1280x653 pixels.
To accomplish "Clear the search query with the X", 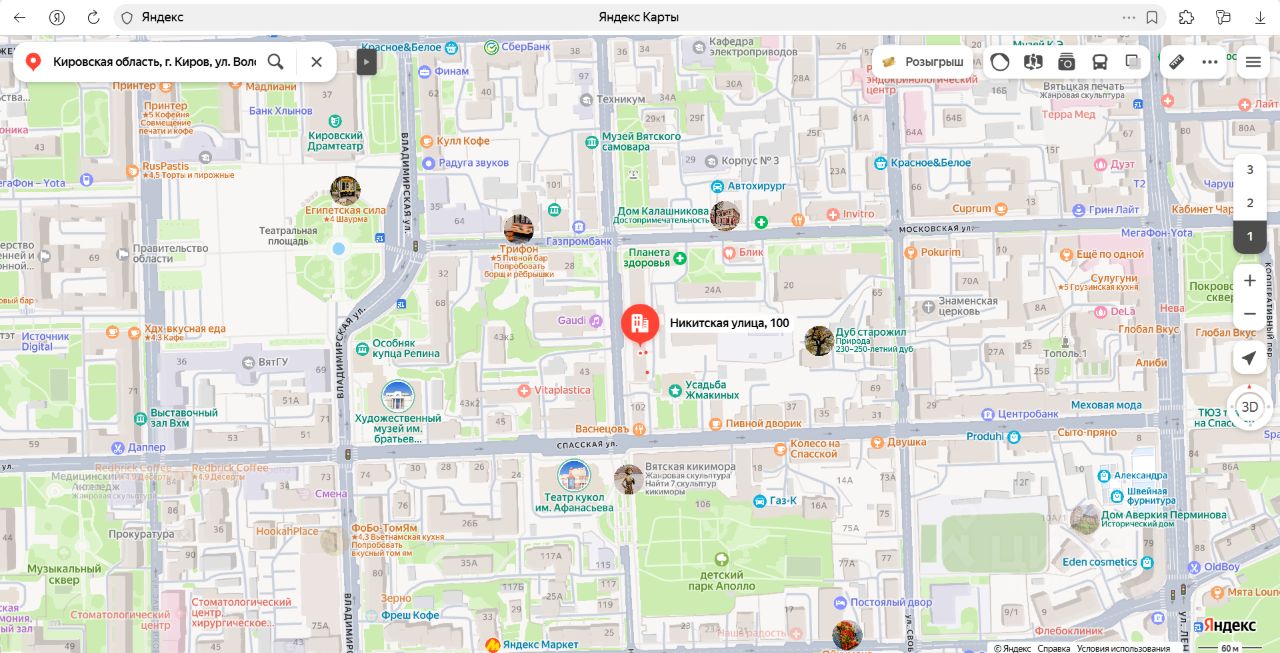I will pyautogui.click(x=316, y=62).
